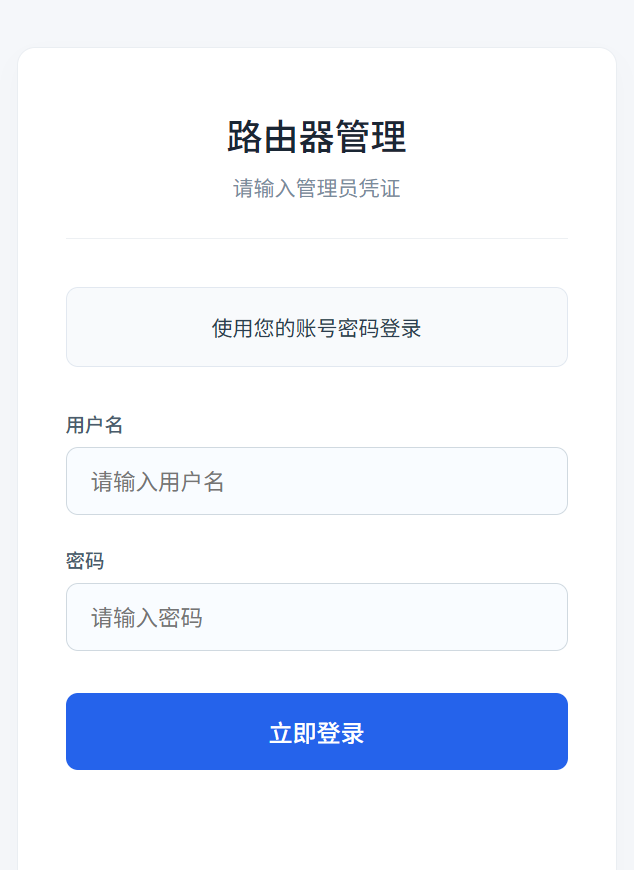Focus the 用户名 input field

(x=316, y=481)
